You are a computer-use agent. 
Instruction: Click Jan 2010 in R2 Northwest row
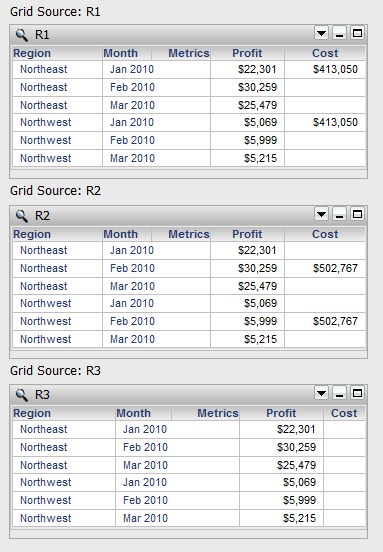[x=132, y=303]
